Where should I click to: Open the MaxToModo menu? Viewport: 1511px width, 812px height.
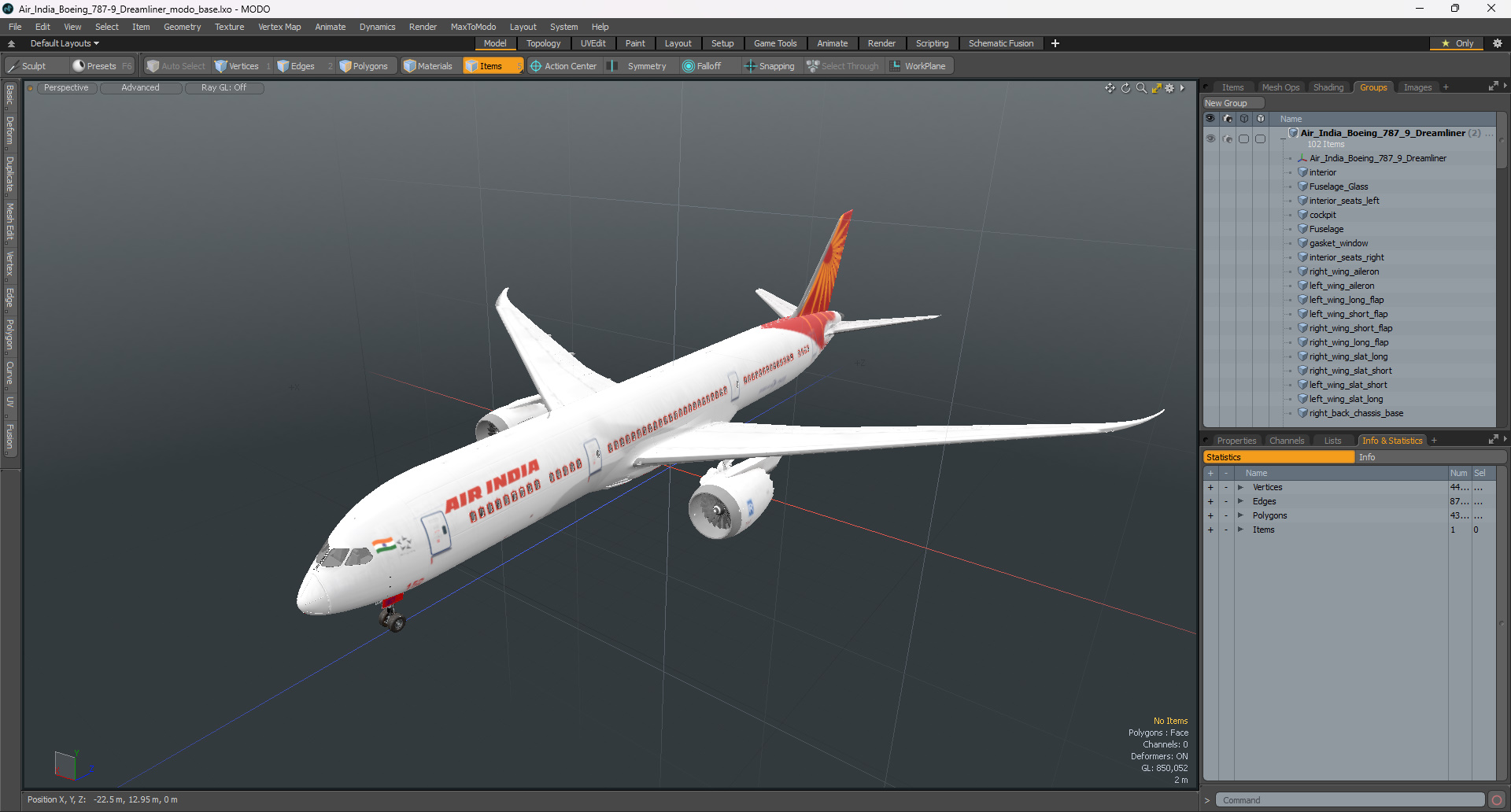tap(473, 27)
